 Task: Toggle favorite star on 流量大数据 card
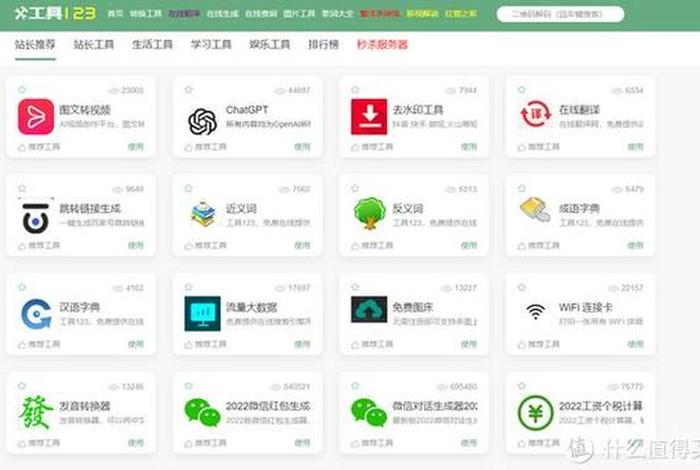(x=188, y=287)
